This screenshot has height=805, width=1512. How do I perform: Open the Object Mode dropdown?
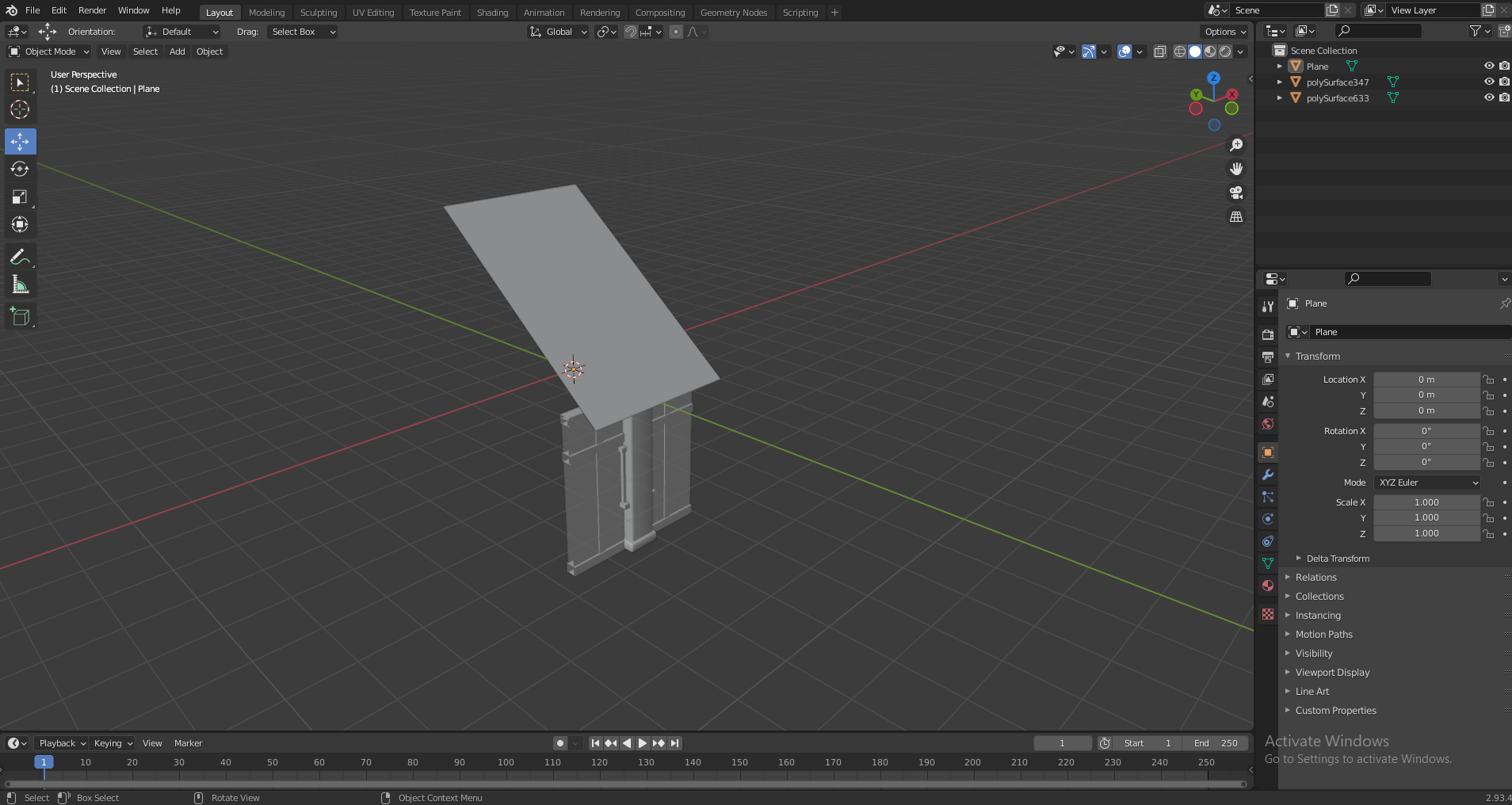coord(49,52)
